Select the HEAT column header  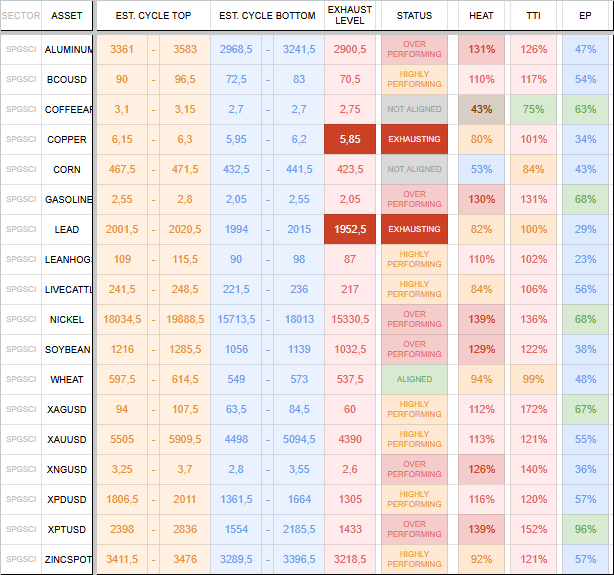coord(481,16)
